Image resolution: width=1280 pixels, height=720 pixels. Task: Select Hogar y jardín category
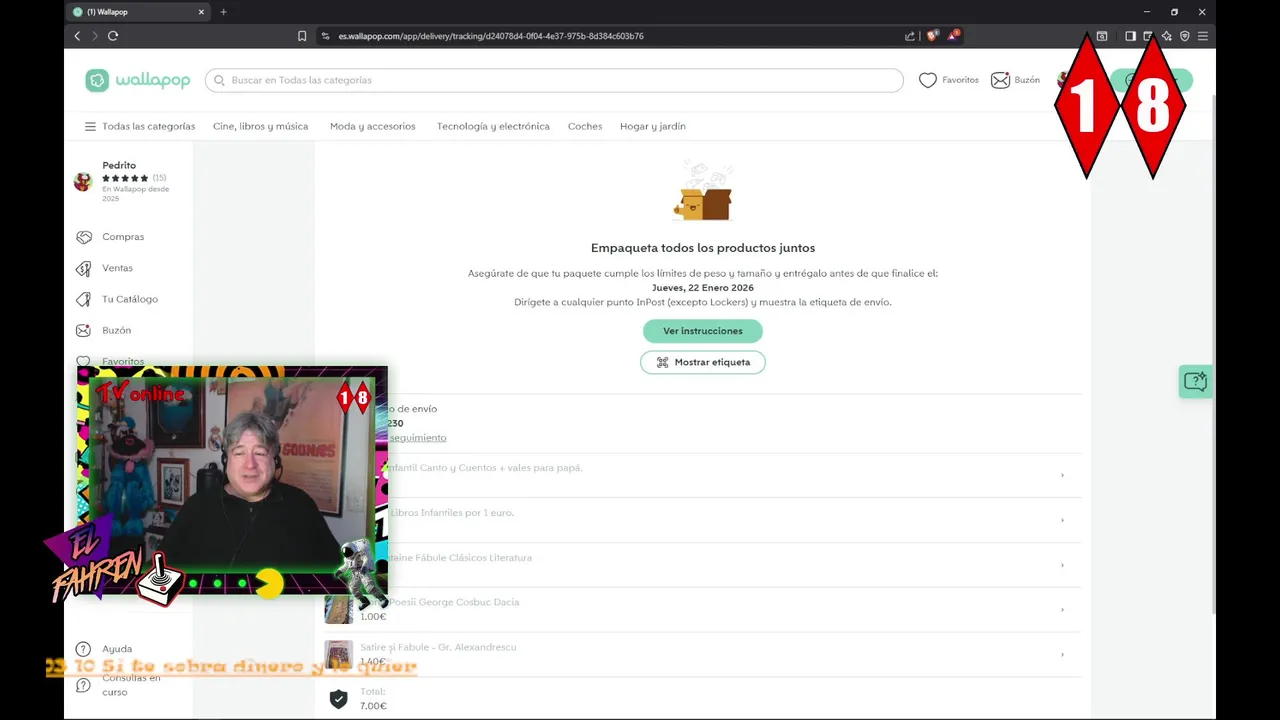pyautogui.click(x=653, y=126)
